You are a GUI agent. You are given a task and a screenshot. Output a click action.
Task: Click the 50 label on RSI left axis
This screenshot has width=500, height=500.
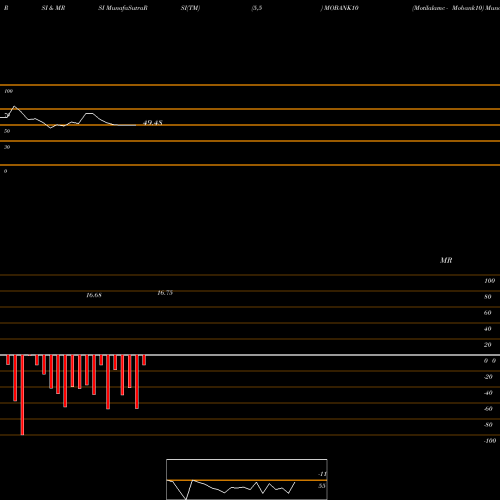7,131
